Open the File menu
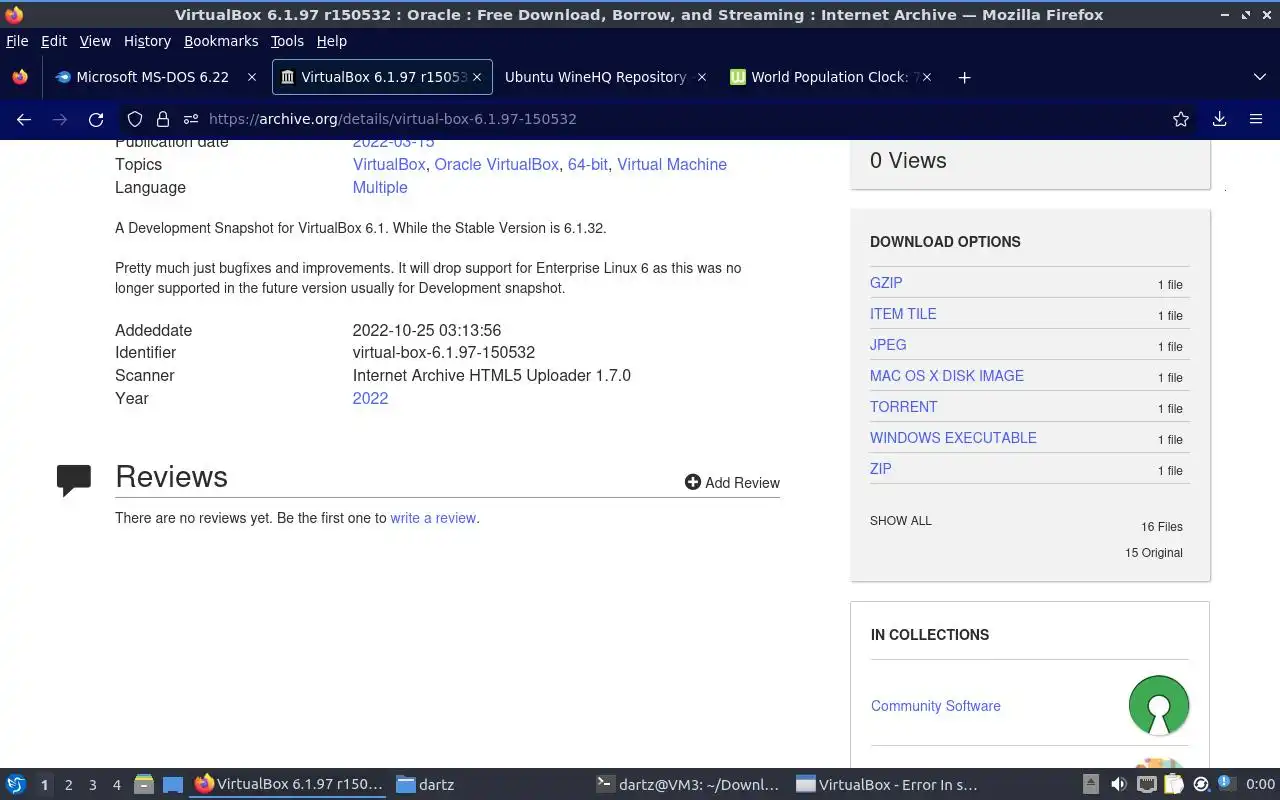This screenshot has height=800, width=1280. pyautogui.click(x=17, y=41)
